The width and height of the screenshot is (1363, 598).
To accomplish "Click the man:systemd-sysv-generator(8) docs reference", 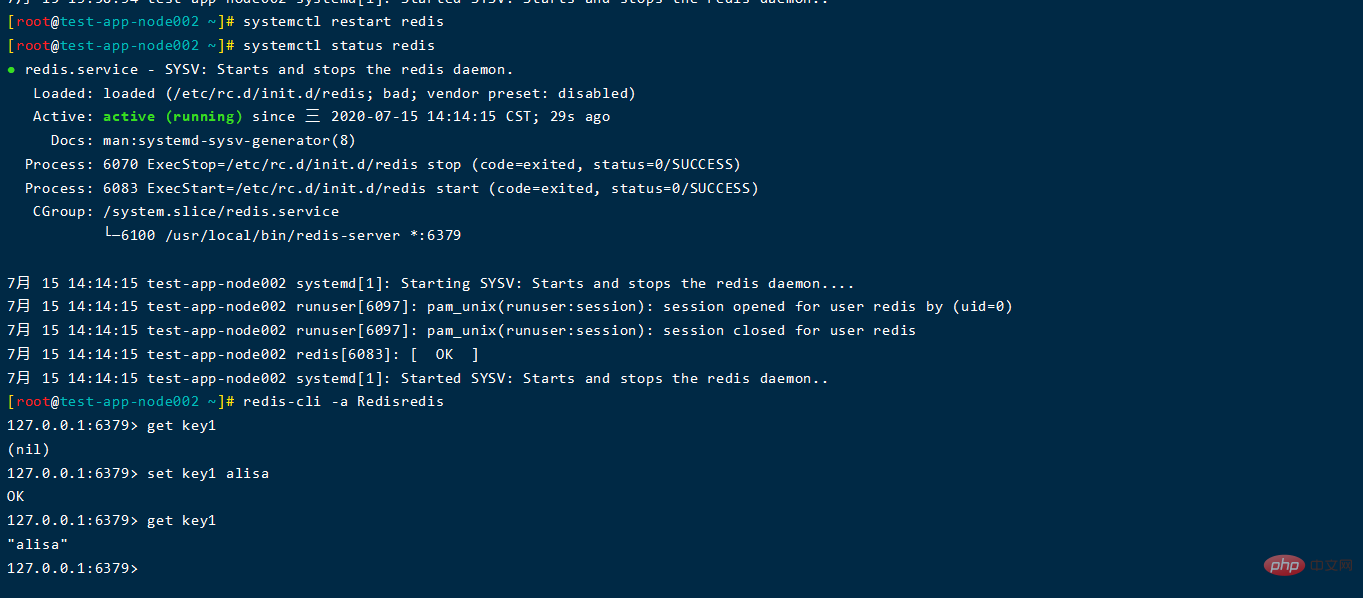I will [229, 141].
